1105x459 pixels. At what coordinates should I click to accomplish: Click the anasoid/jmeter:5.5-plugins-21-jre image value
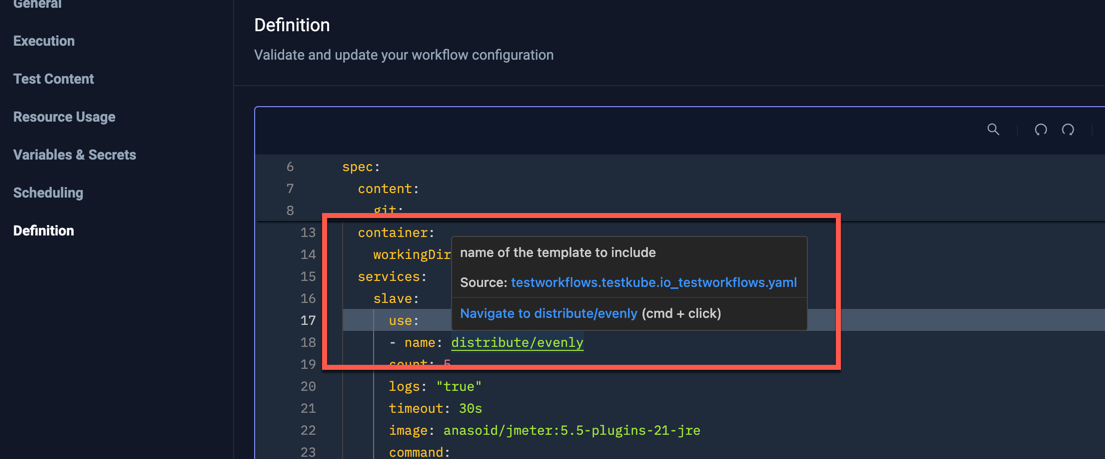pyautogui.click(x=570, y=431)
